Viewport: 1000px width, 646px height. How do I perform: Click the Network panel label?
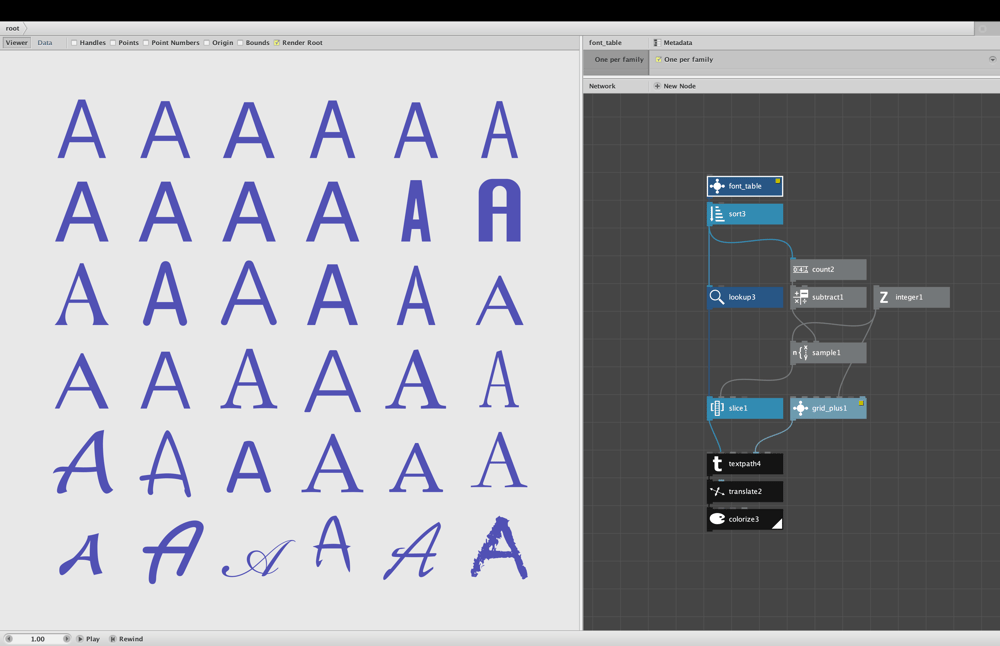coord(602,86)
